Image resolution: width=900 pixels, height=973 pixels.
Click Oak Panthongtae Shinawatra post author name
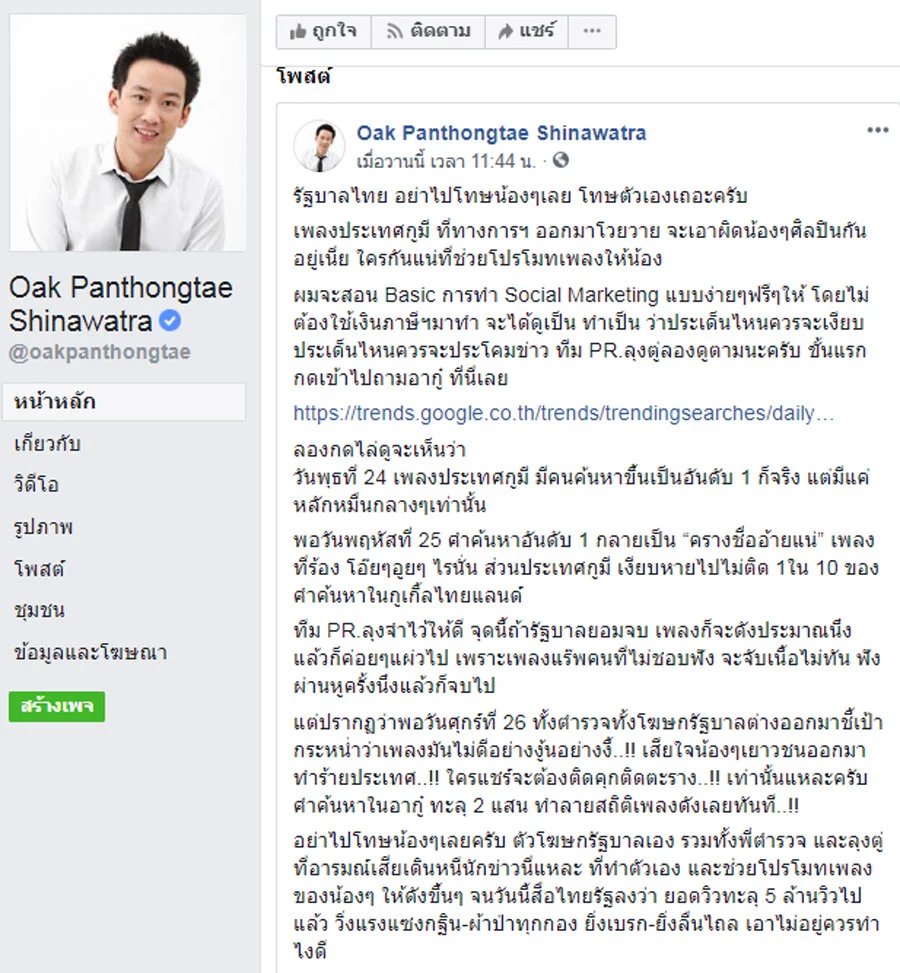click(502, 133)
